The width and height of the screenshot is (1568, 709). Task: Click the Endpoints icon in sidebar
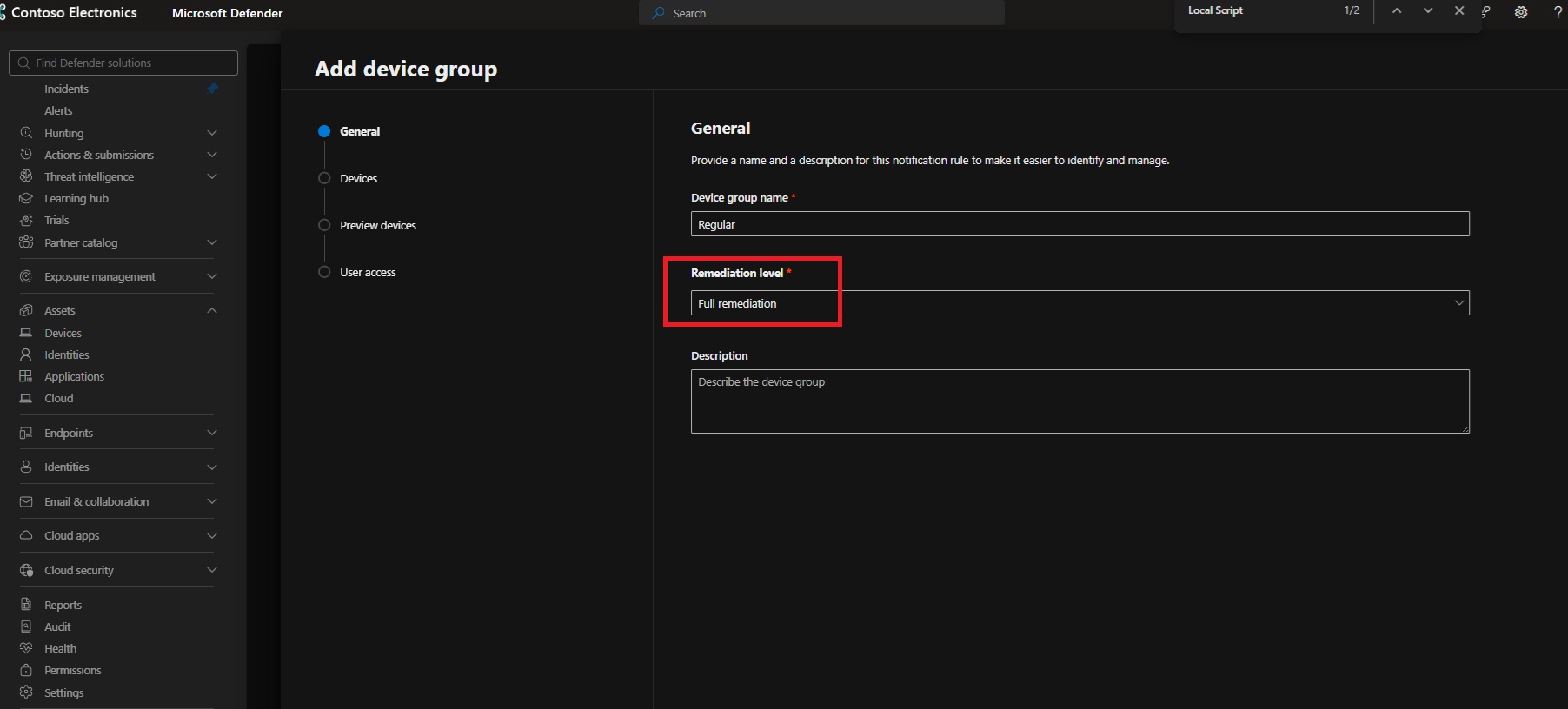pos(26,433)
